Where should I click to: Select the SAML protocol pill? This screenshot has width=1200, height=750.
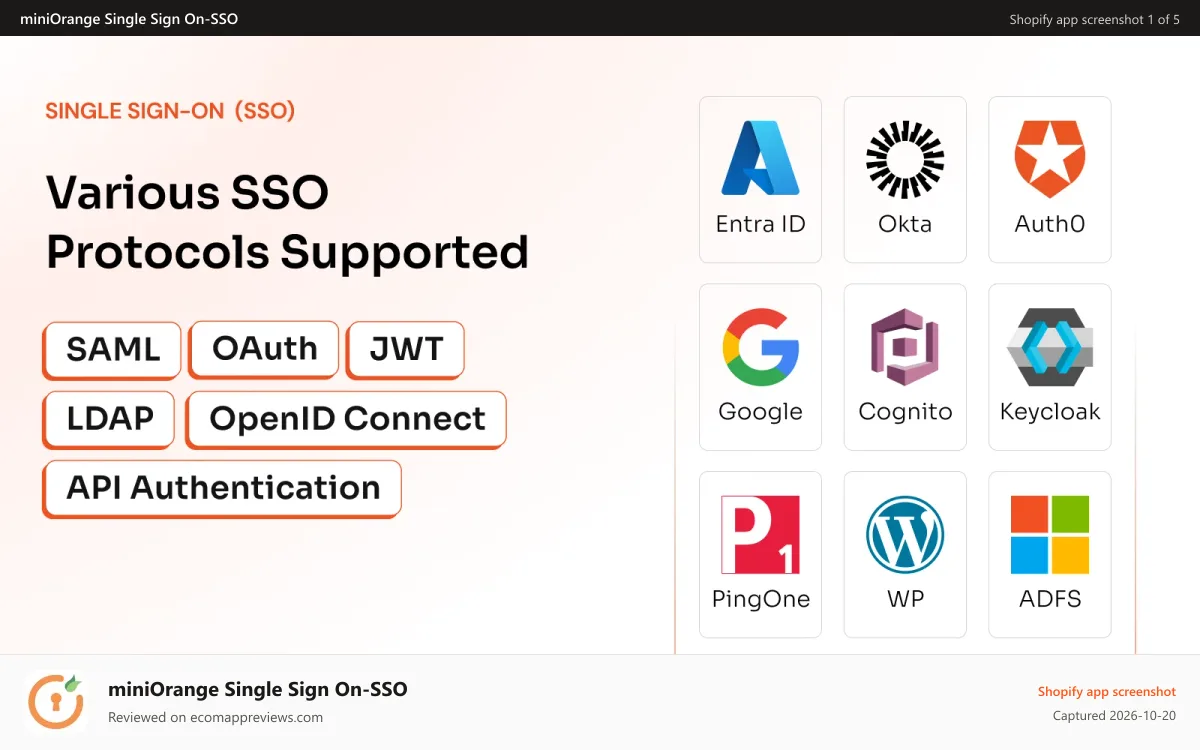112,350
